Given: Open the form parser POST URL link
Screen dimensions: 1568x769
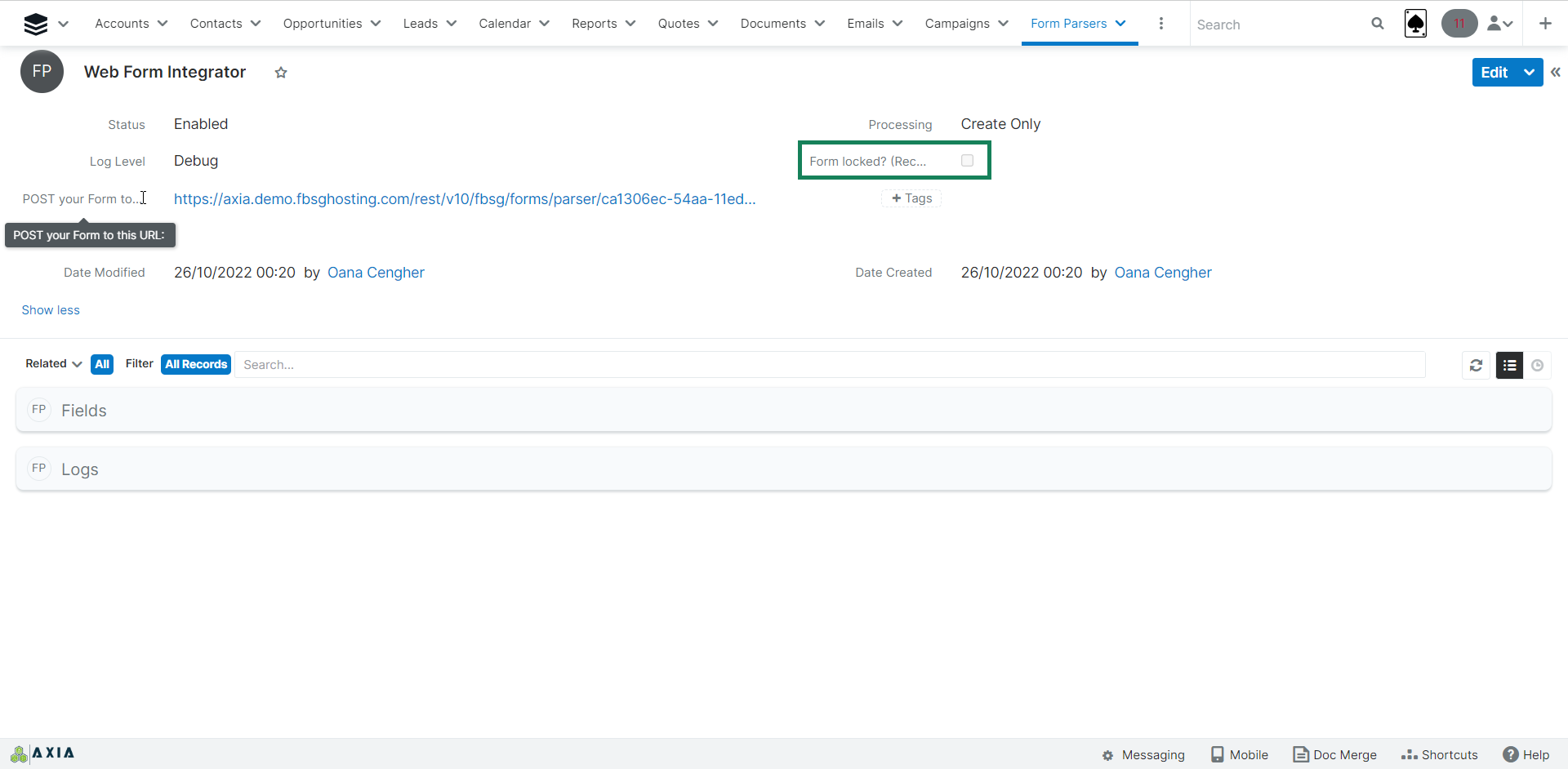Looking at the screenshot, I should tap(464, 199).
